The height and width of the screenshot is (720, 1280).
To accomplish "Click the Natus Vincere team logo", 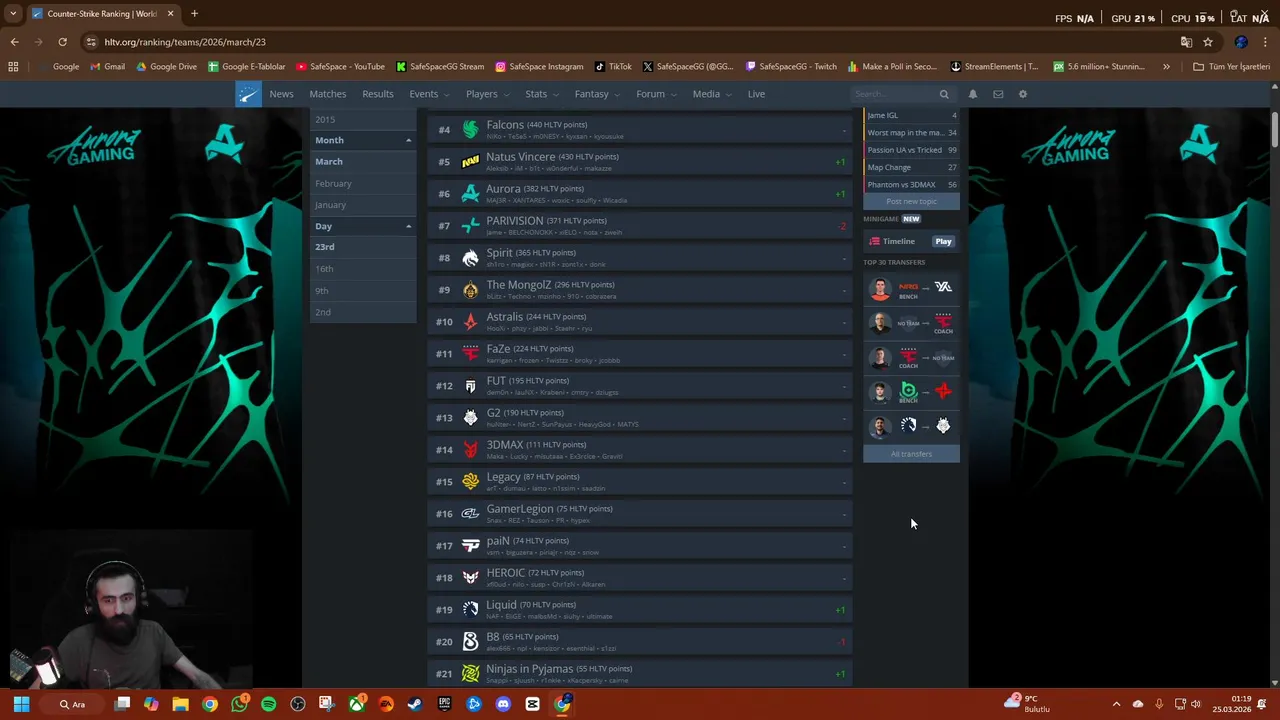I will click(471, 162).
